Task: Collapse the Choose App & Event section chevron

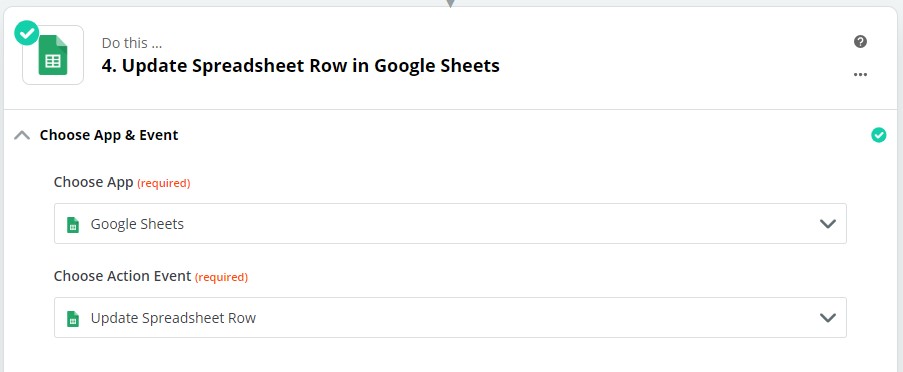Action: pos(22,135)
